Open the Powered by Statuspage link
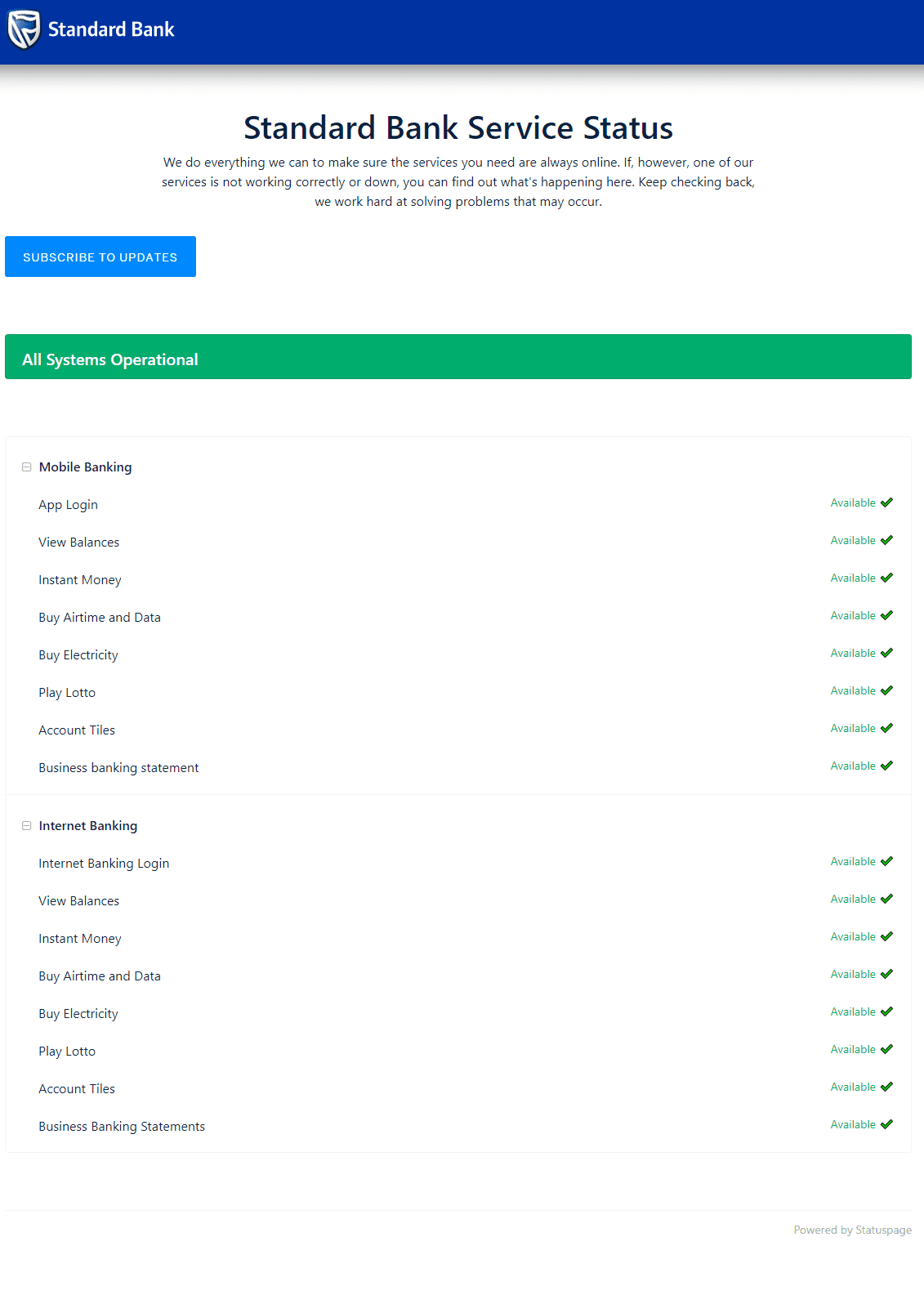The image size is (924, 1295). [x=852, y=1230]
